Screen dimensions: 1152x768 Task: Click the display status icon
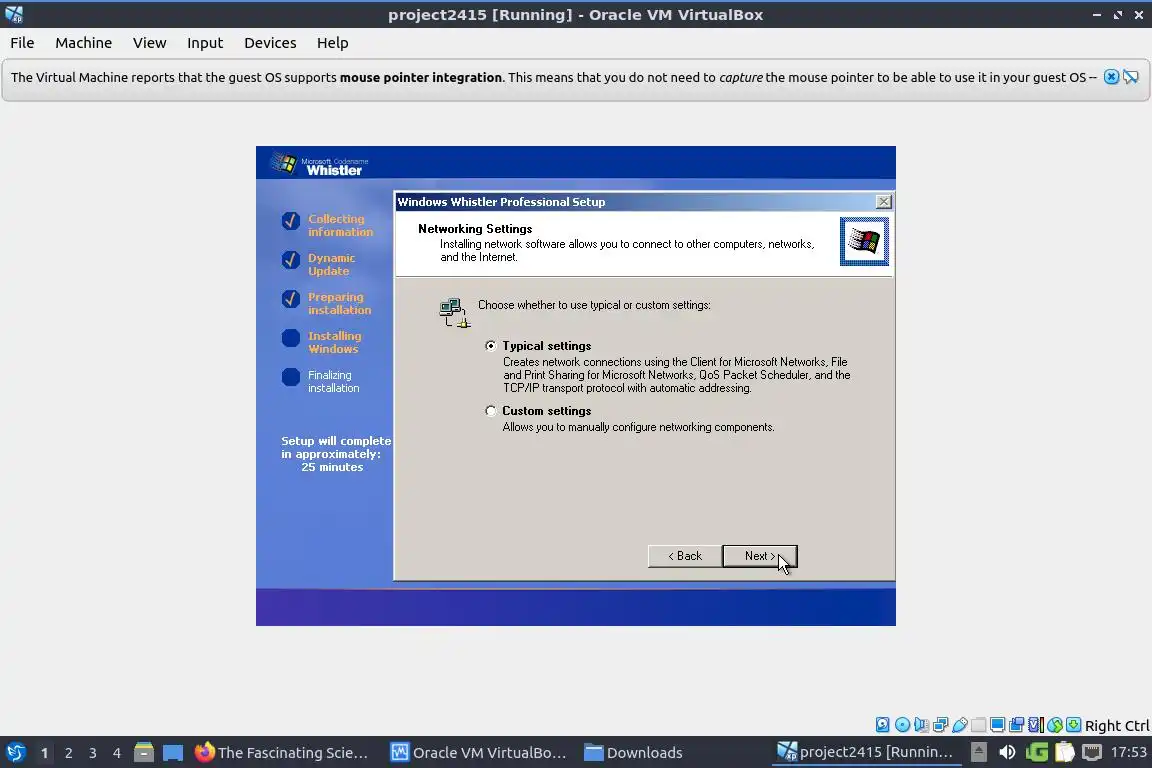pos(998,725)
